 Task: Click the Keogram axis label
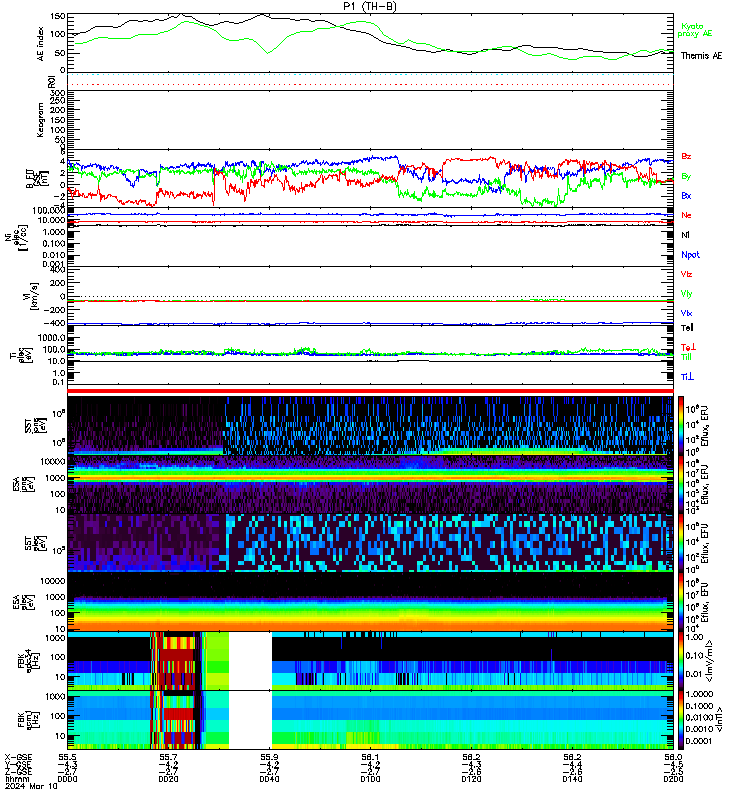[41, 120]
